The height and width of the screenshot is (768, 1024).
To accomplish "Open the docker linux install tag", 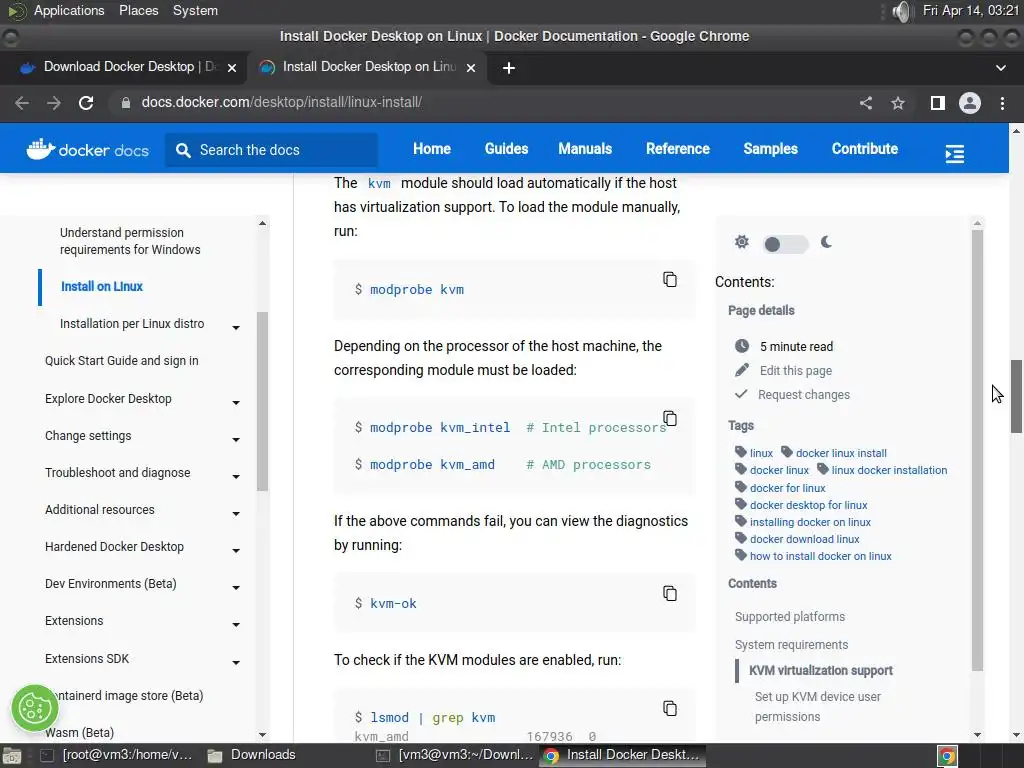I will coord(840,453).
